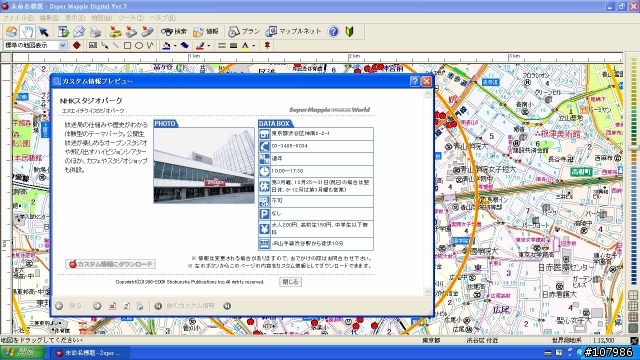Screen dimensions: 640x360
Task: Select the ellipse drawing tool
Action: [x=139, y=45]
